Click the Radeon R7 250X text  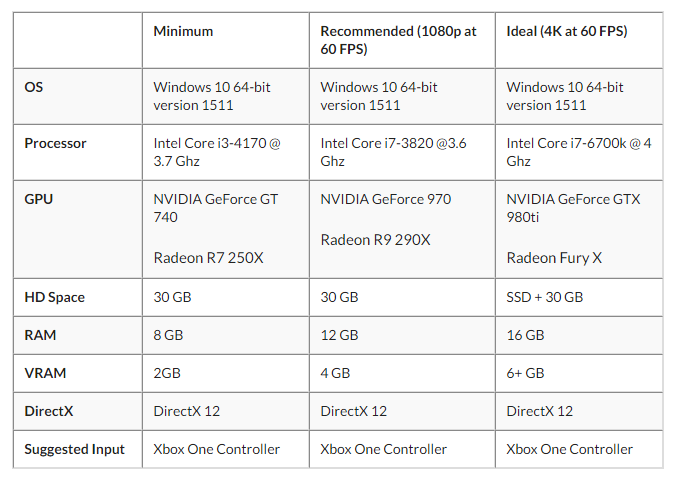tap(209, 257)
